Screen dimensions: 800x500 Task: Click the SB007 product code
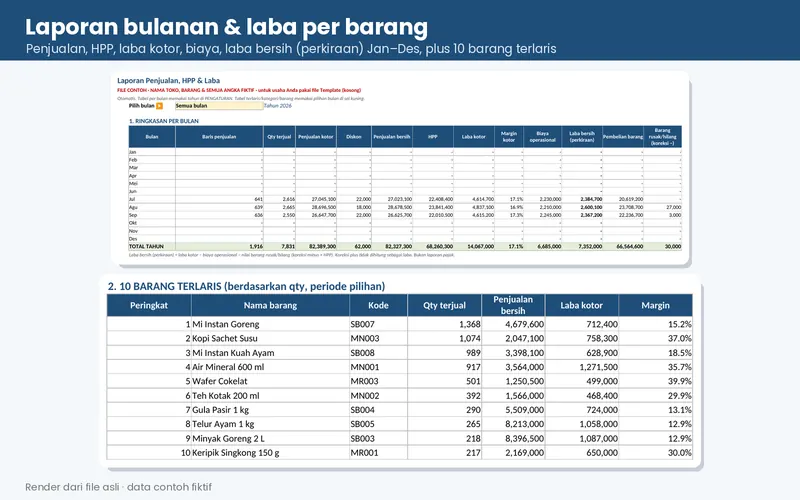point(362,324)
